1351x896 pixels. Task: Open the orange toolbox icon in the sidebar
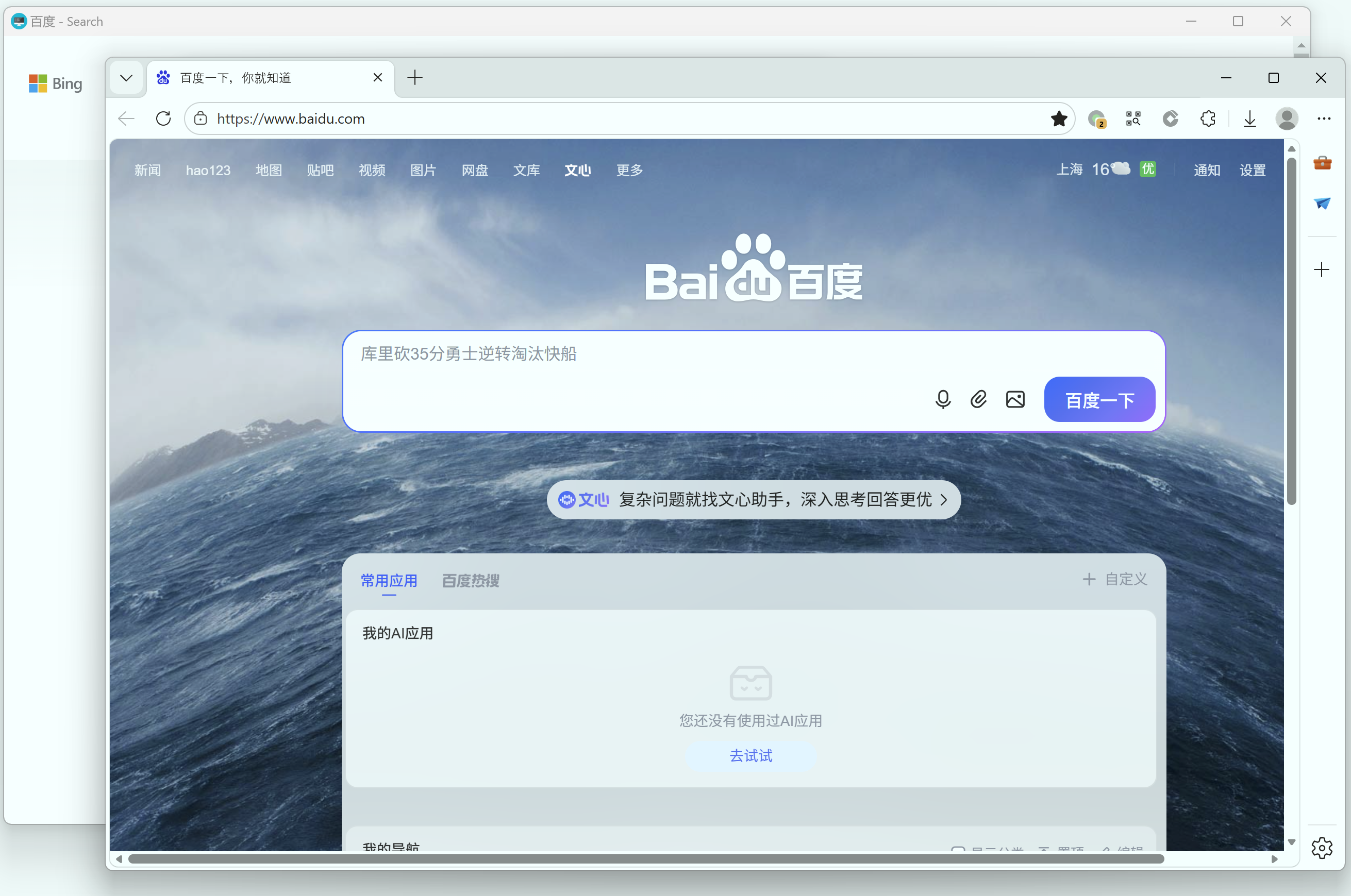pyautogui.click(x=1323, y=163)
